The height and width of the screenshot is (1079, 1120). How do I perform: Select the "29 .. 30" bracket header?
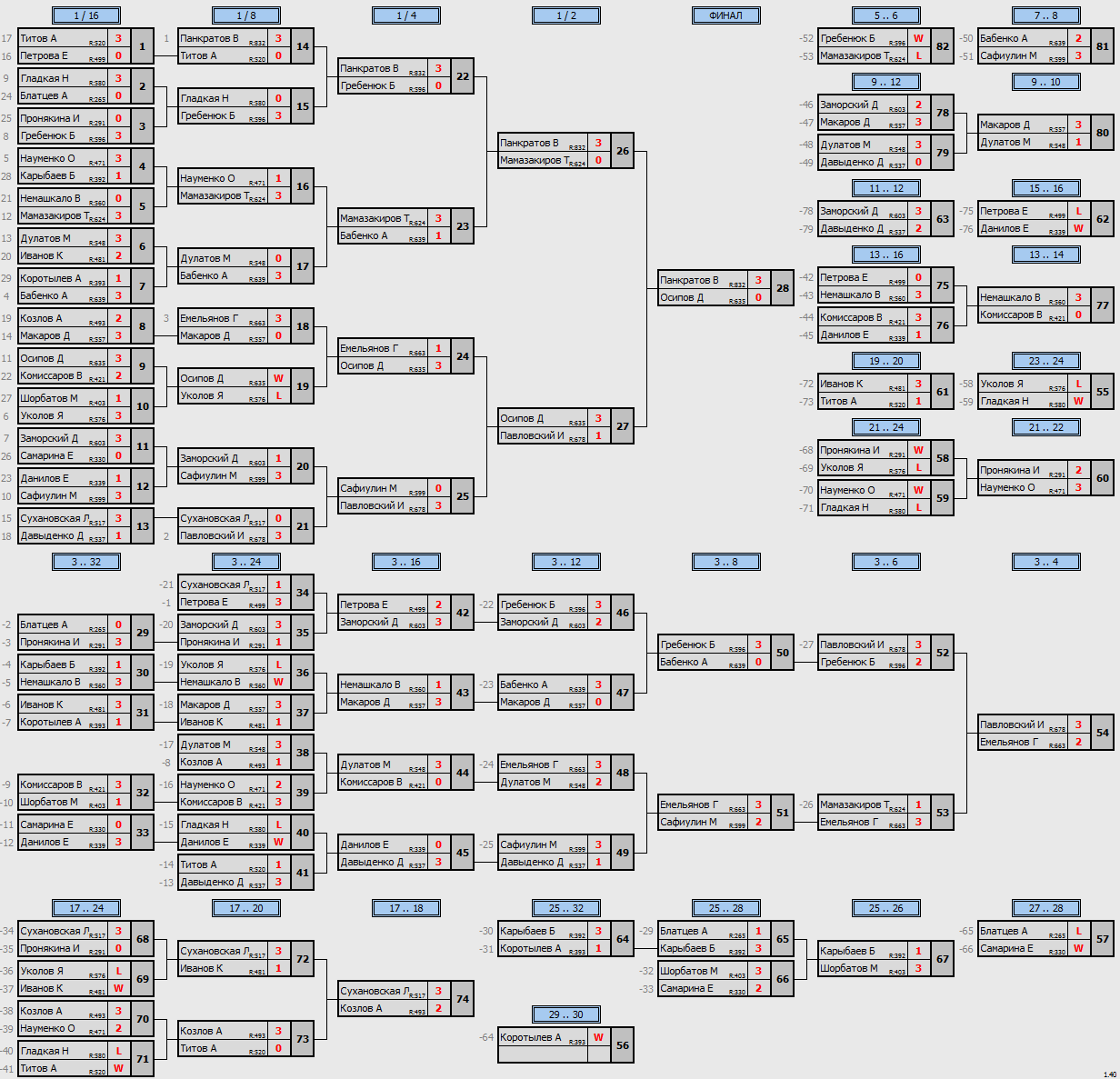566,1014
